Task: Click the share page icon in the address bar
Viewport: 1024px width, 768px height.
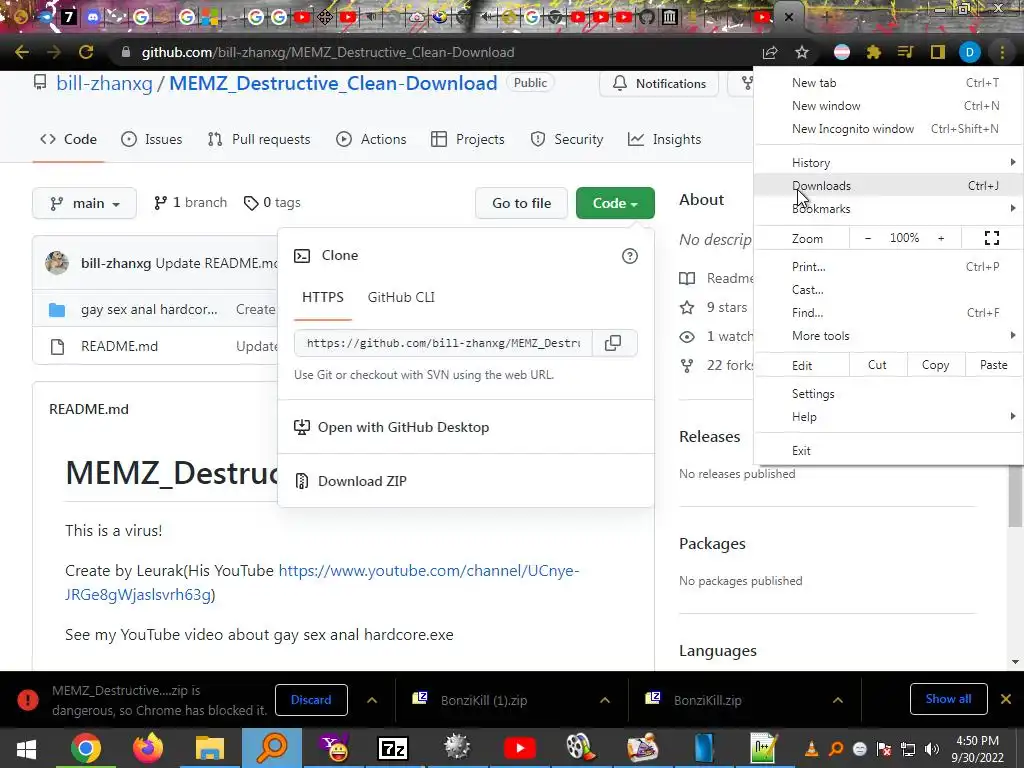Action: click(770, 52)
